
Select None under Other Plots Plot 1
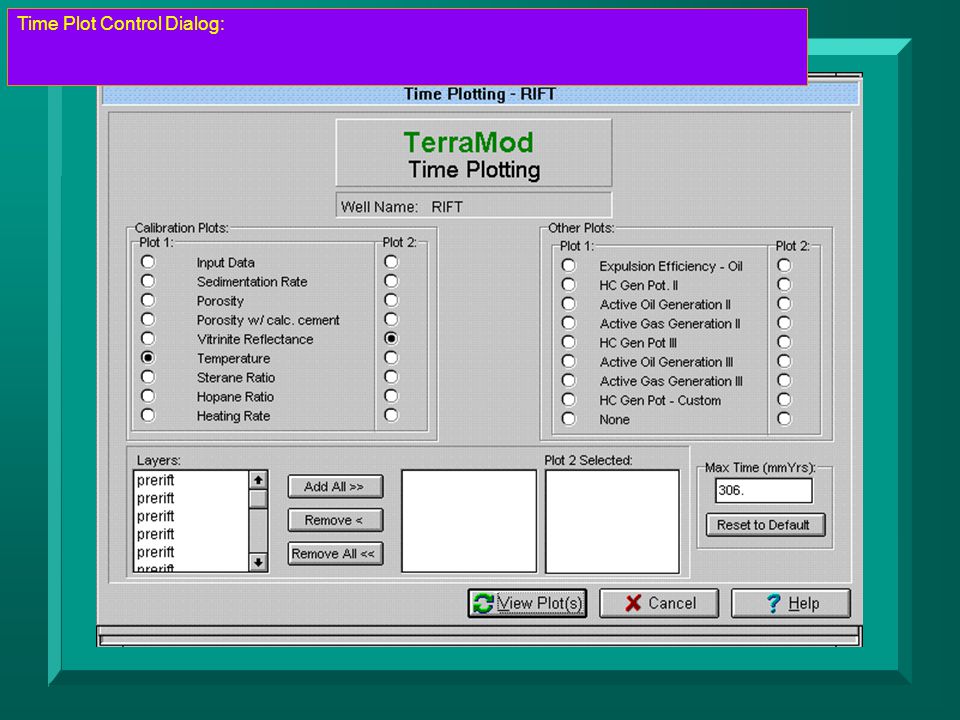coord(569,419)
